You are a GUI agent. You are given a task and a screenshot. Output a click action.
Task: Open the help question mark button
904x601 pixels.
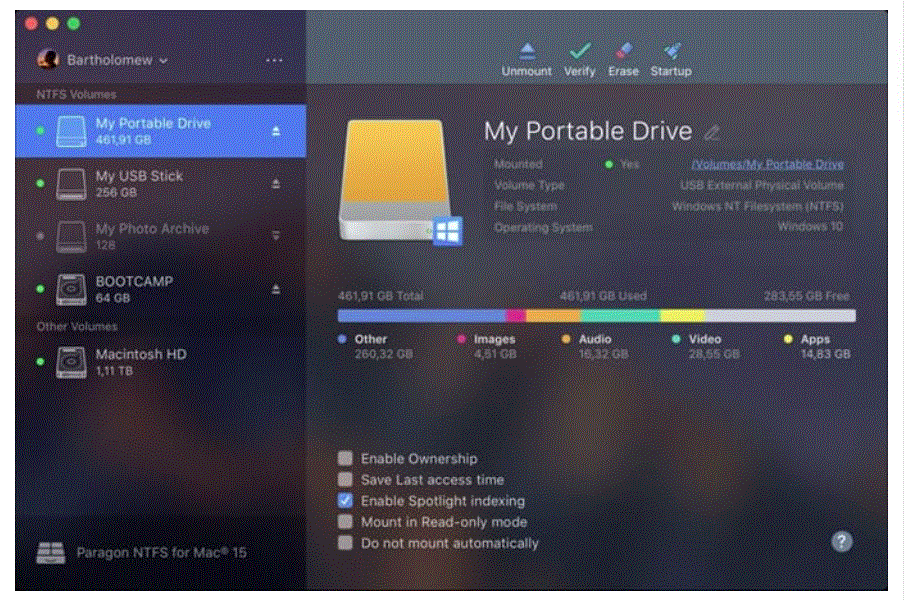841,541
